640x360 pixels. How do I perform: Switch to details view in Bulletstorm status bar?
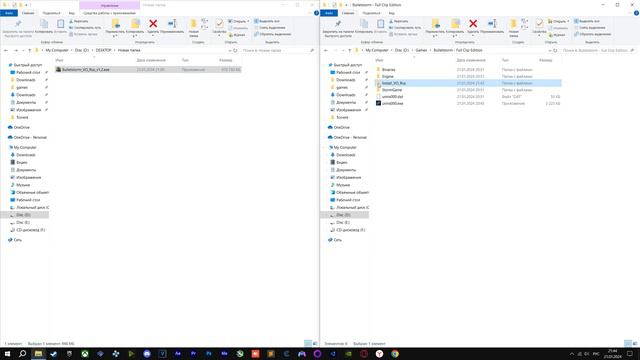tap(628, 344)
